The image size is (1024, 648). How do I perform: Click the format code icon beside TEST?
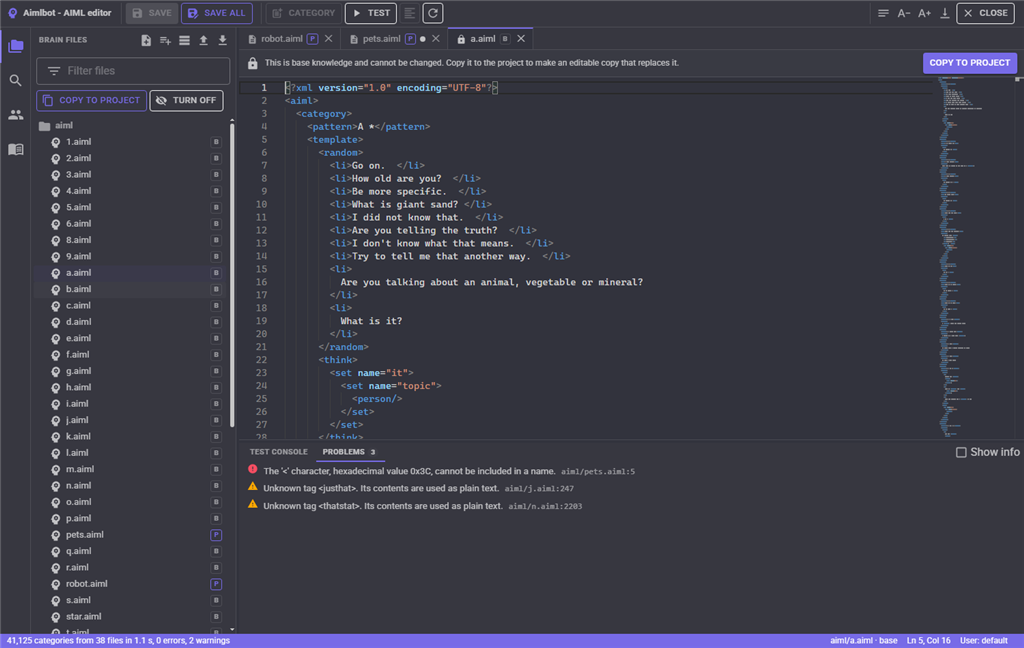click(409, 13)
